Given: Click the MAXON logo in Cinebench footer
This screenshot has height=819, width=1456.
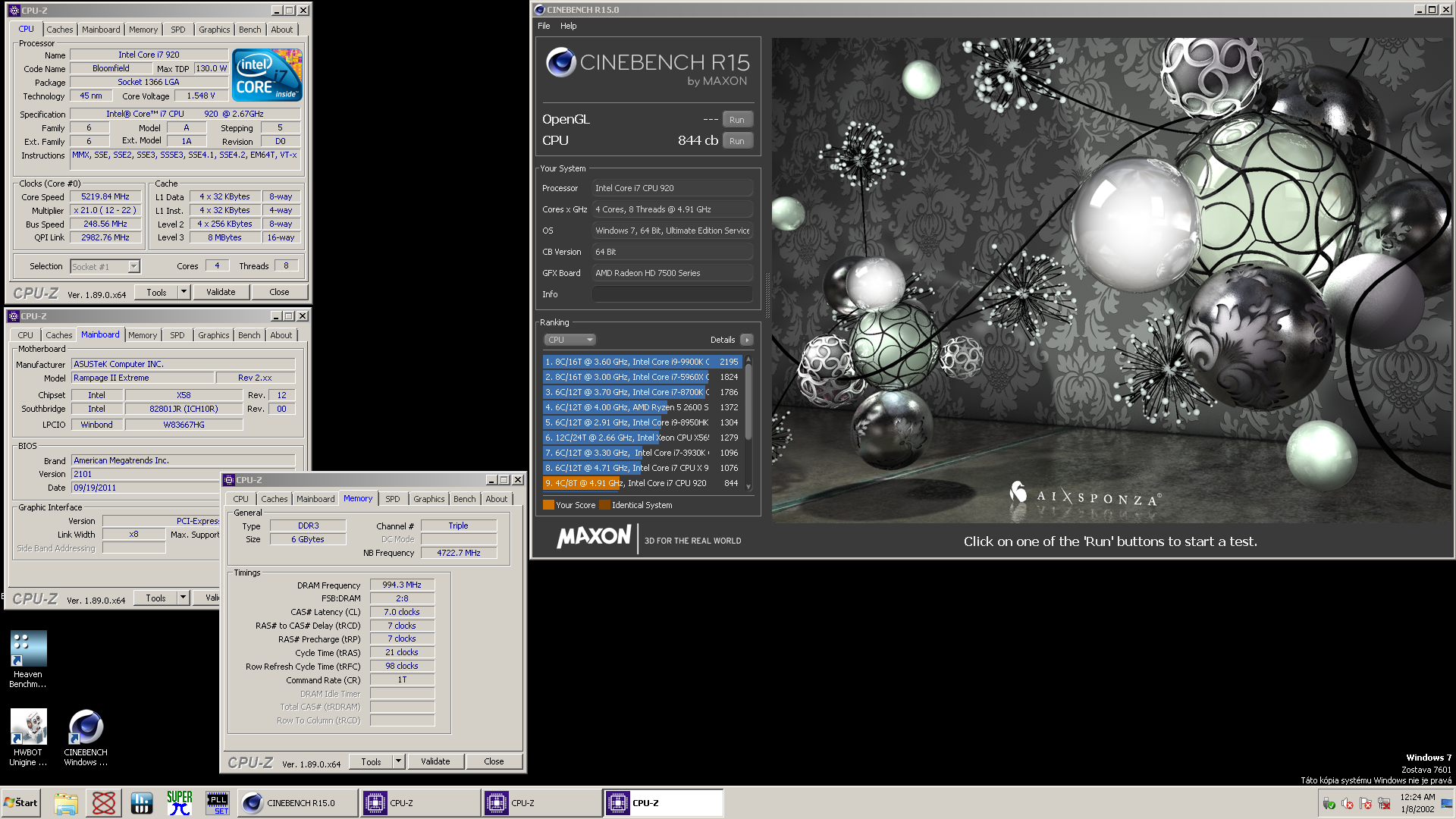Looking at the screenshot, I should tap(594, 537).
